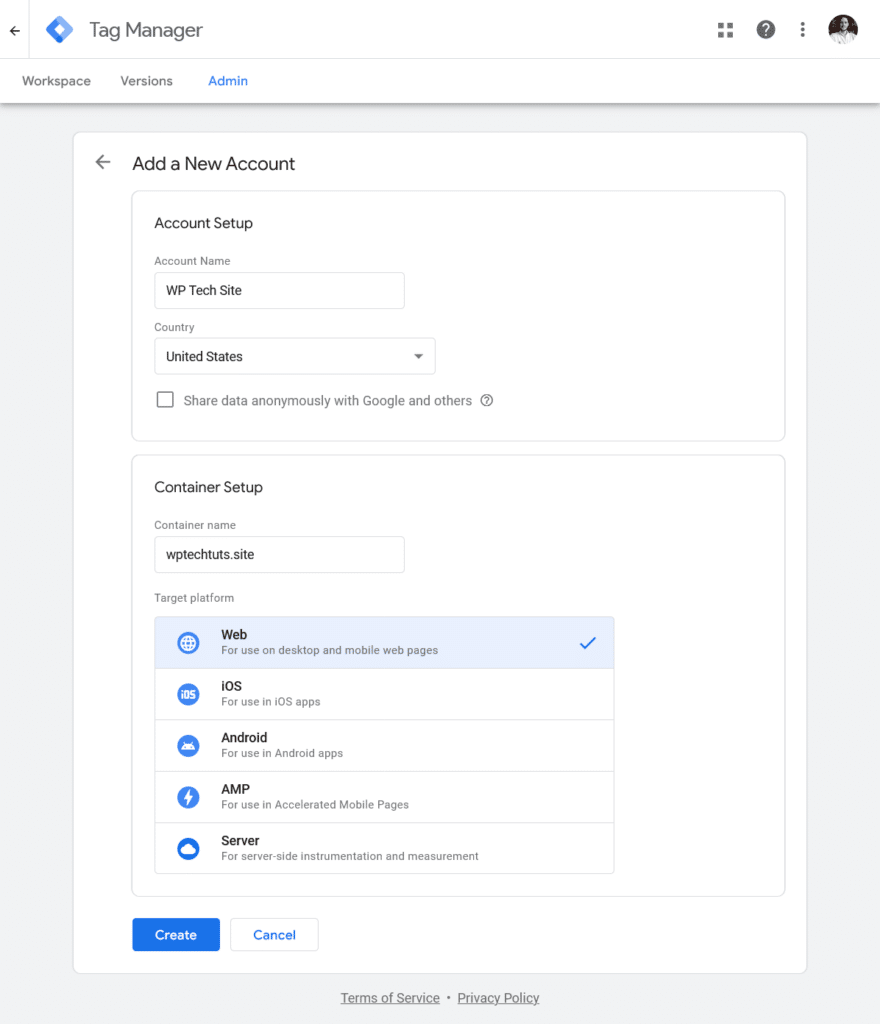Click the Android robot platform icon
The image size is (880, 1024).
pyautogui.click(x=188, y=746)
